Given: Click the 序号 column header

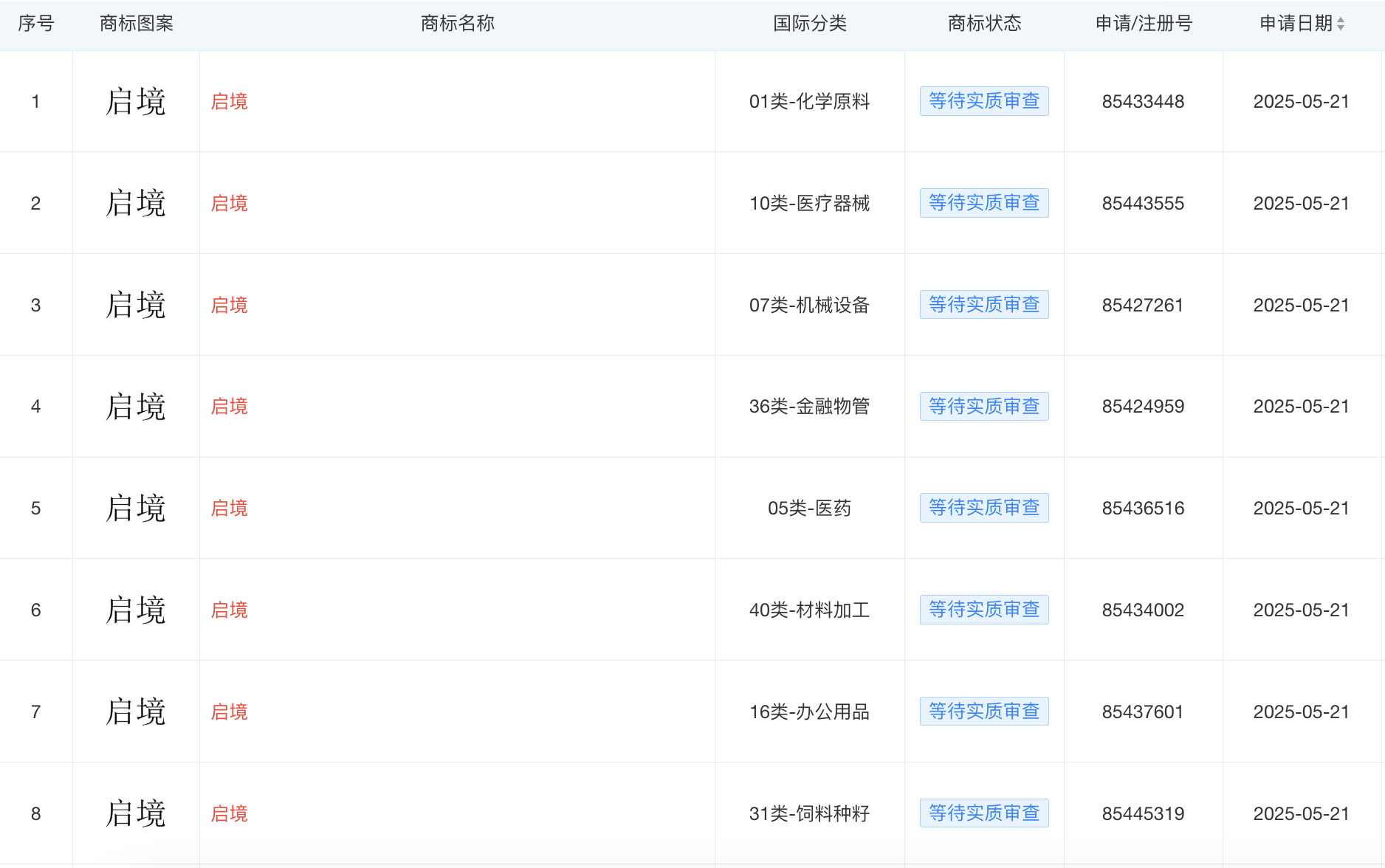Looking at the screenshot, I should [x=36, y=24].
